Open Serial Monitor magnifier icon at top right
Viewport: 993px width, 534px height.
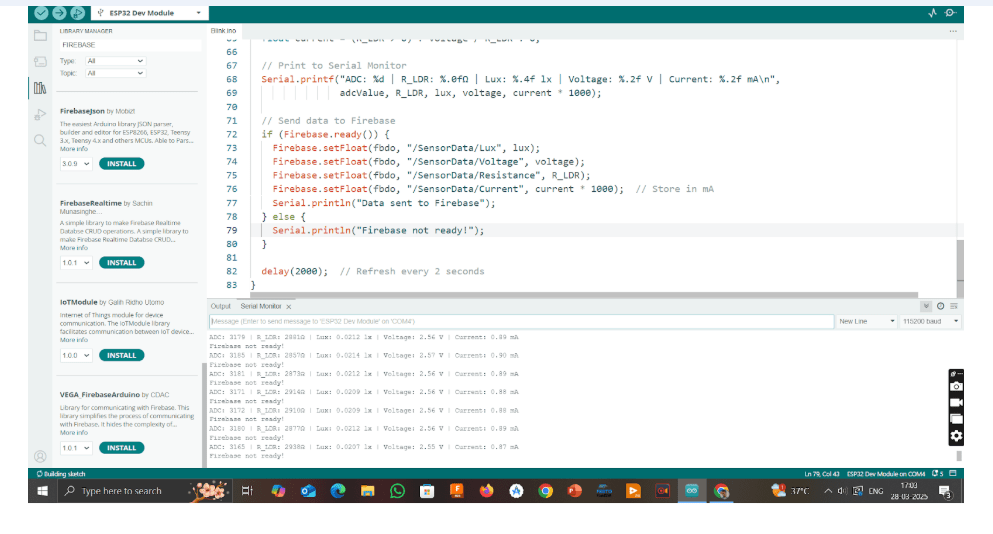(951, 13)
